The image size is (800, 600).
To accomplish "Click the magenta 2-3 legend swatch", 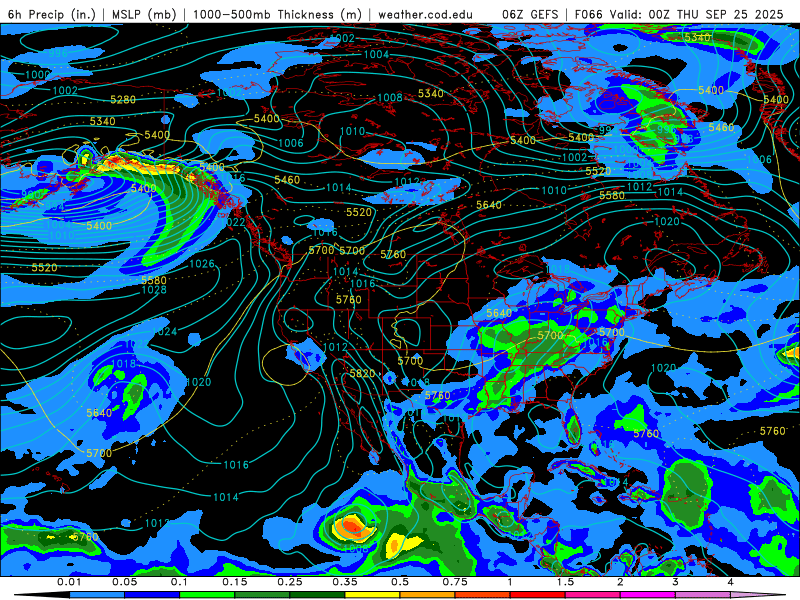I will coord(648,595).
